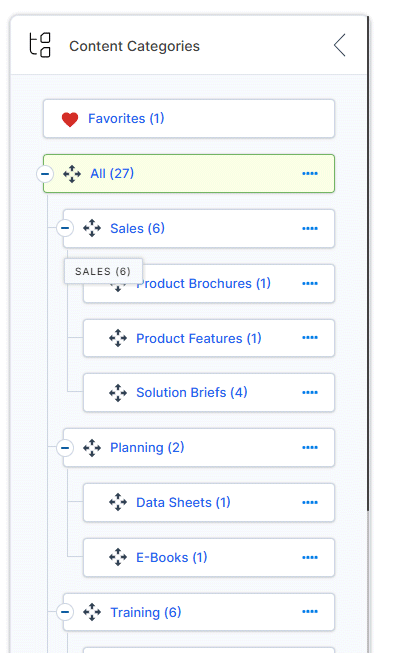Click the move handle icon for Sales

[92, 228]
